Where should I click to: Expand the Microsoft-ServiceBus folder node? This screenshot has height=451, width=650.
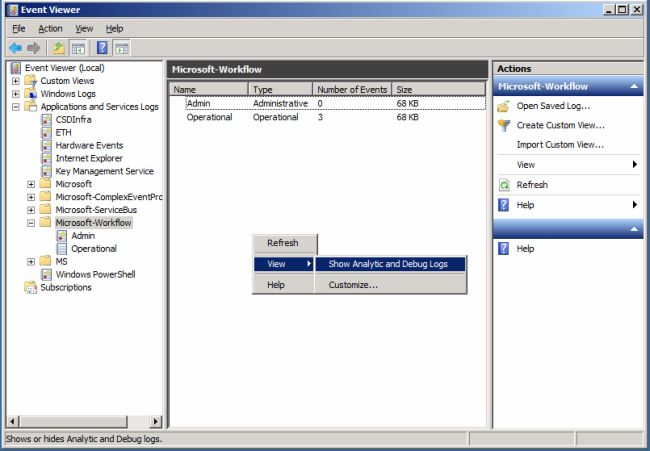point(31,210)
